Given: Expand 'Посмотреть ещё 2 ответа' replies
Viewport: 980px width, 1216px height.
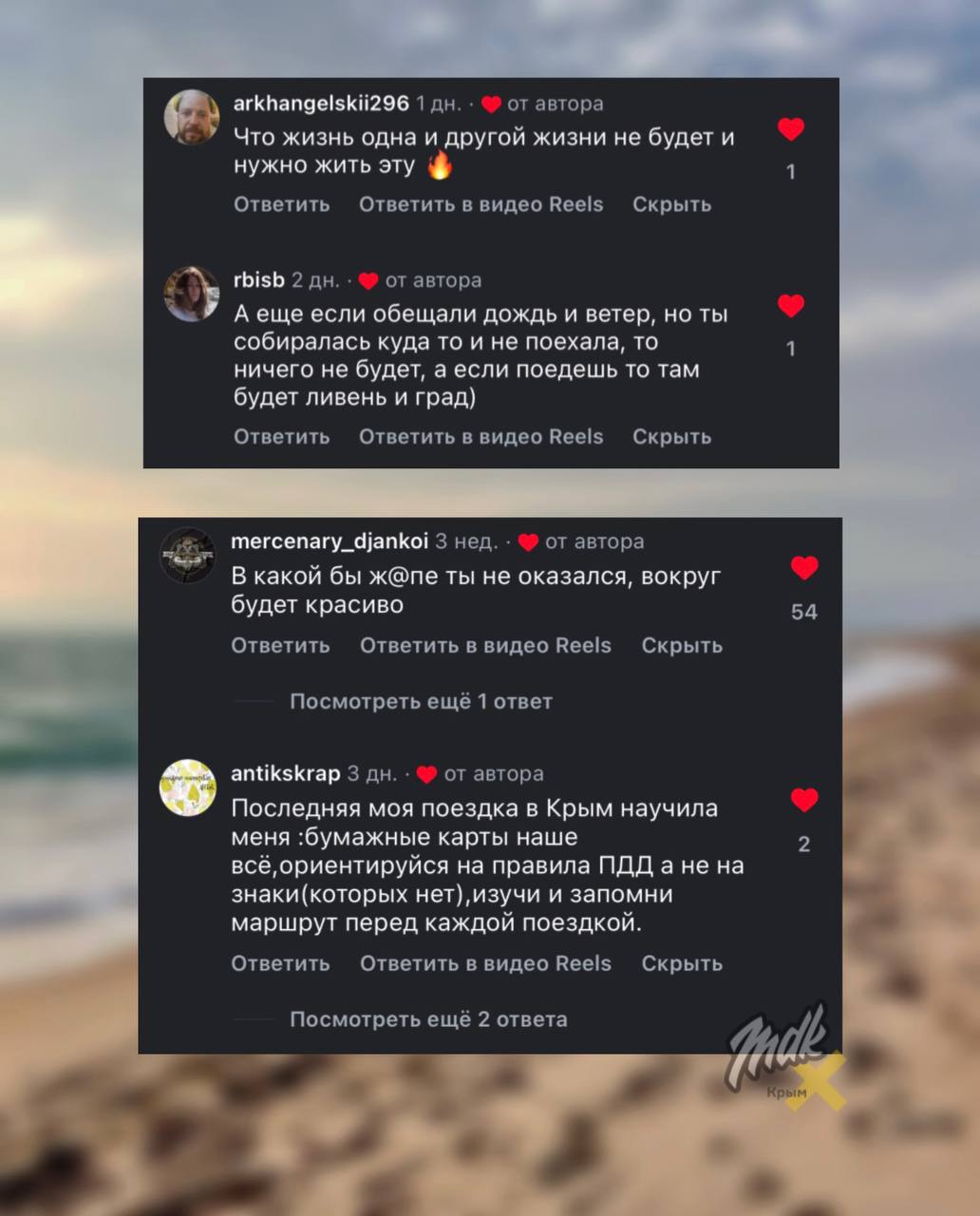Looking at the screenshot, I should (x=428, y=1019).
